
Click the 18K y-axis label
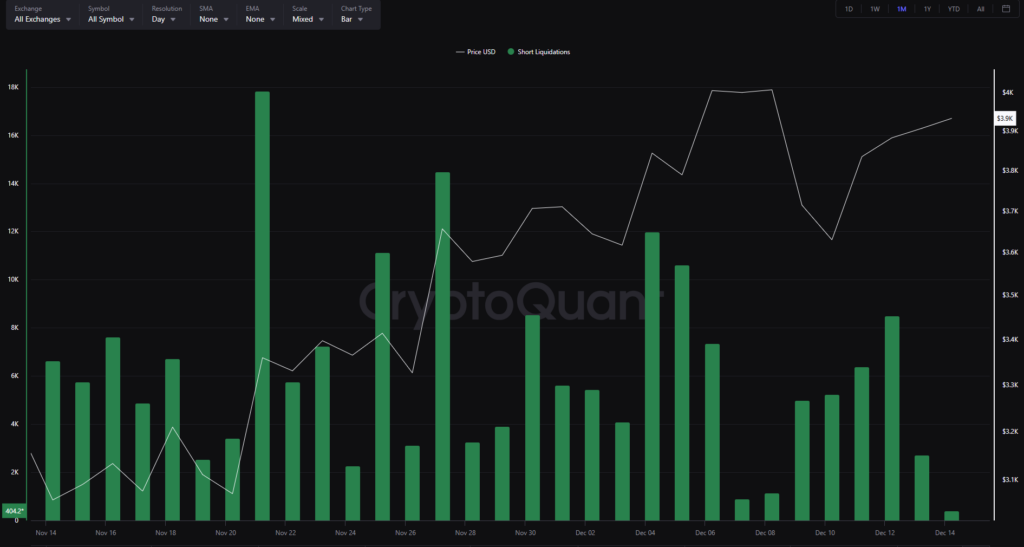[x=13, y=87]
